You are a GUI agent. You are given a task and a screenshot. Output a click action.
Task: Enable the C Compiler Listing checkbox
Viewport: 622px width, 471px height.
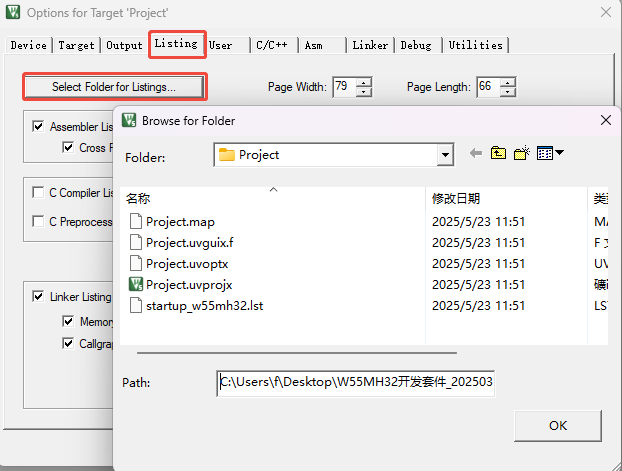[38, 192]
